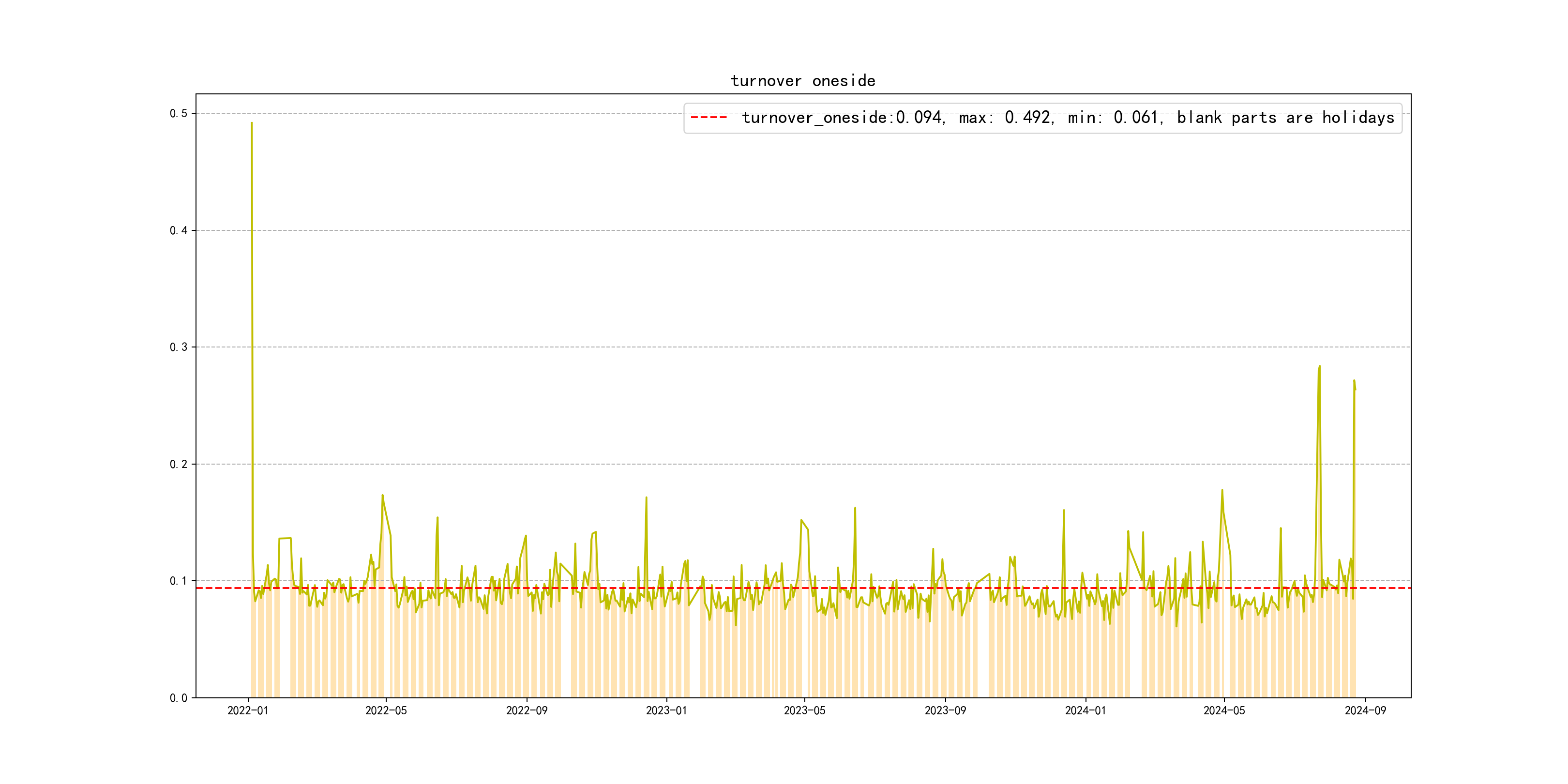Click the red dashed legend line sample

709,118
